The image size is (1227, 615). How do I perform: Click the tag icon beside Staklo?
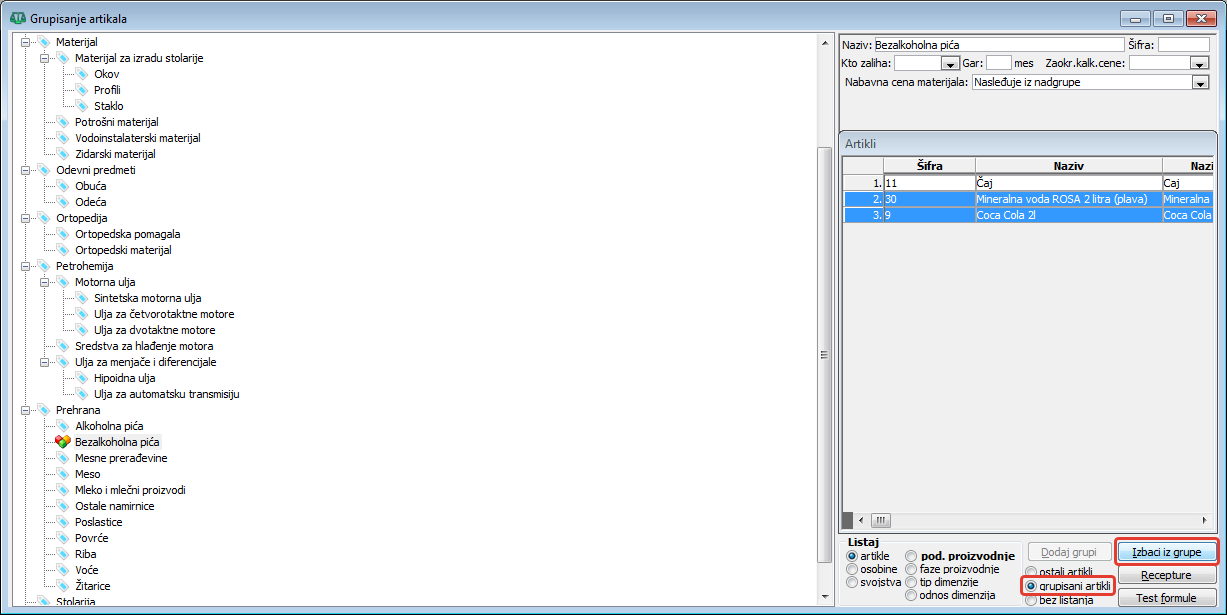(81, 106)
